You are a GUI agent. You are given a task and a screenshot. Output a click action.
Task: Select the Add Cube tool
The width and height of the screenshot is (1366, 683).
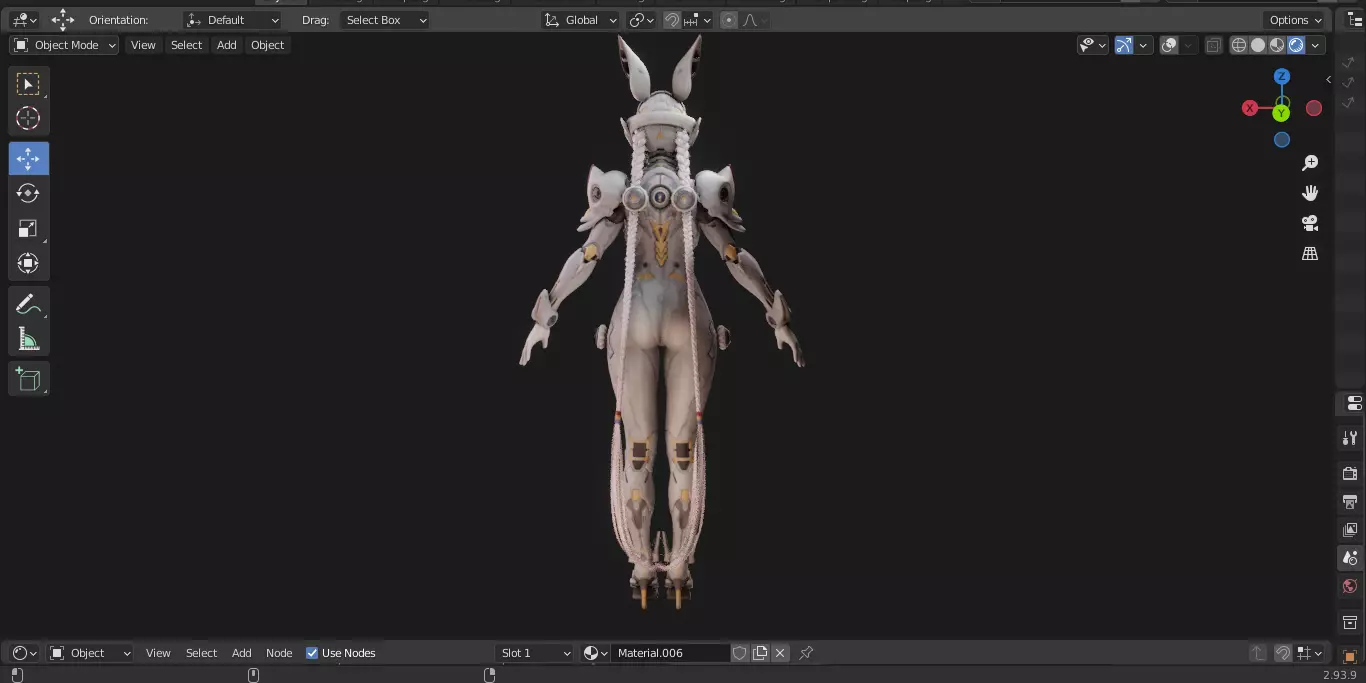point(28,379)
